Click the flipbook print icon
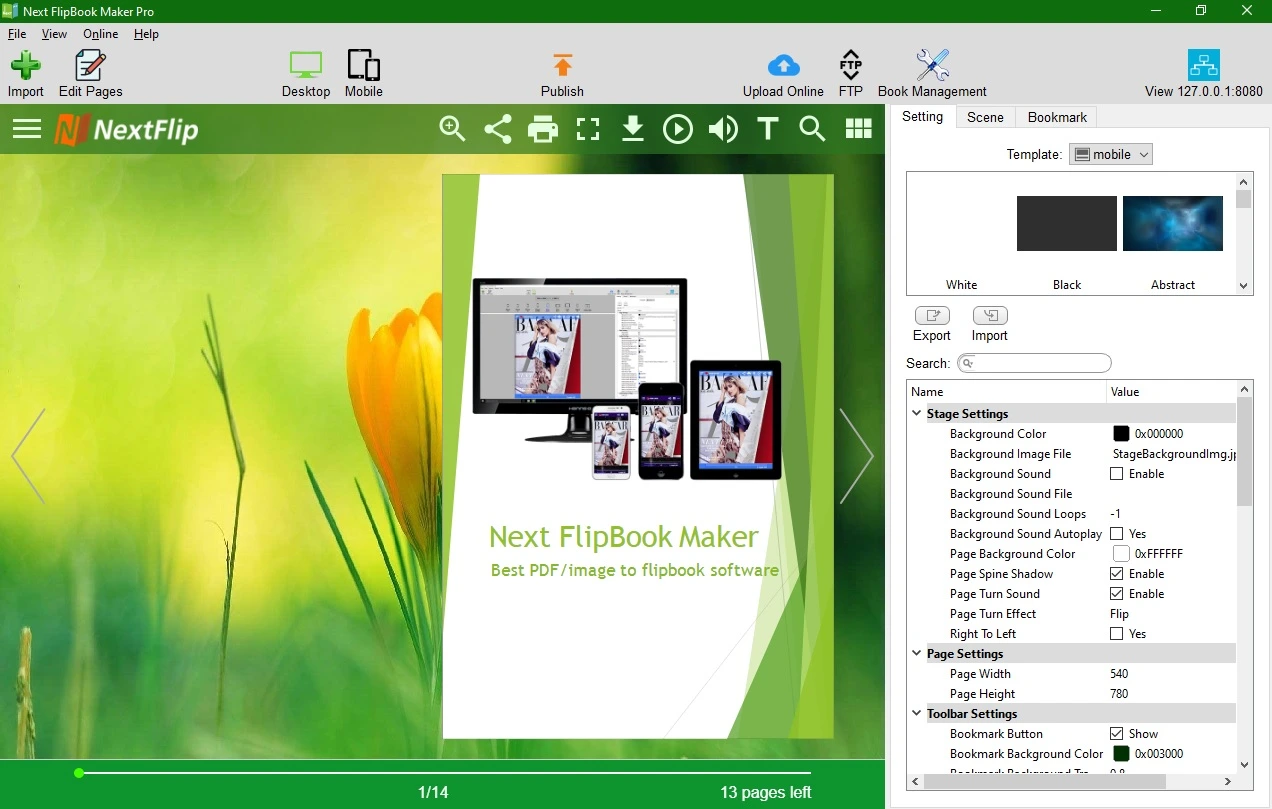1272x809 pixels. pos(543,129)
